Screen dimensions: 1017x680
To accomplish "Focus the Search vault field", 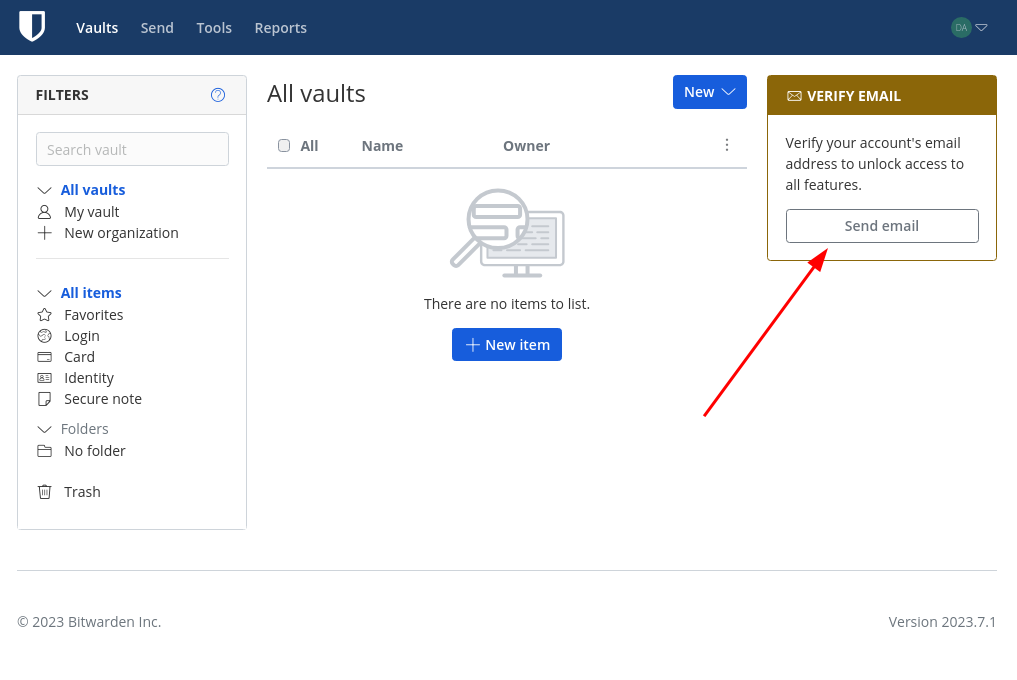I will [132, 149].
